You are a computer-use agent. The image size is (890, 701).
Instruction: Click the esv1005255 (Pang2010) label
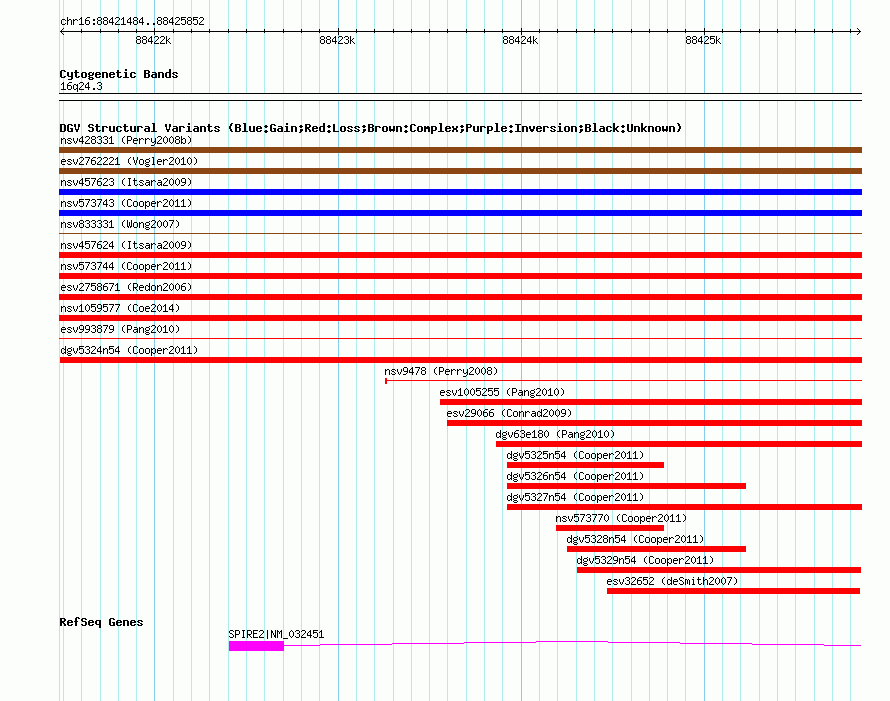pos(502,392)
